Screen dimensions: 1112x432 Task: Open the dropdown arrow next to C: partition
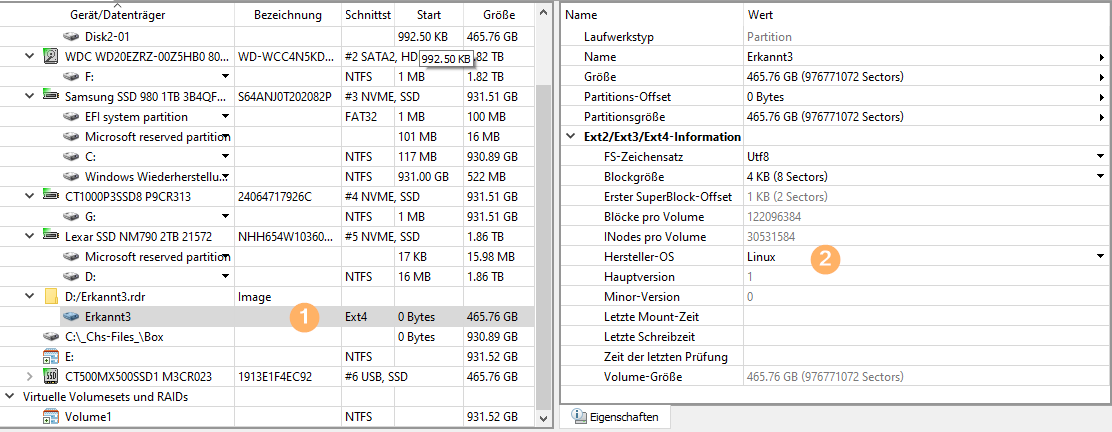tap(225, 157)
